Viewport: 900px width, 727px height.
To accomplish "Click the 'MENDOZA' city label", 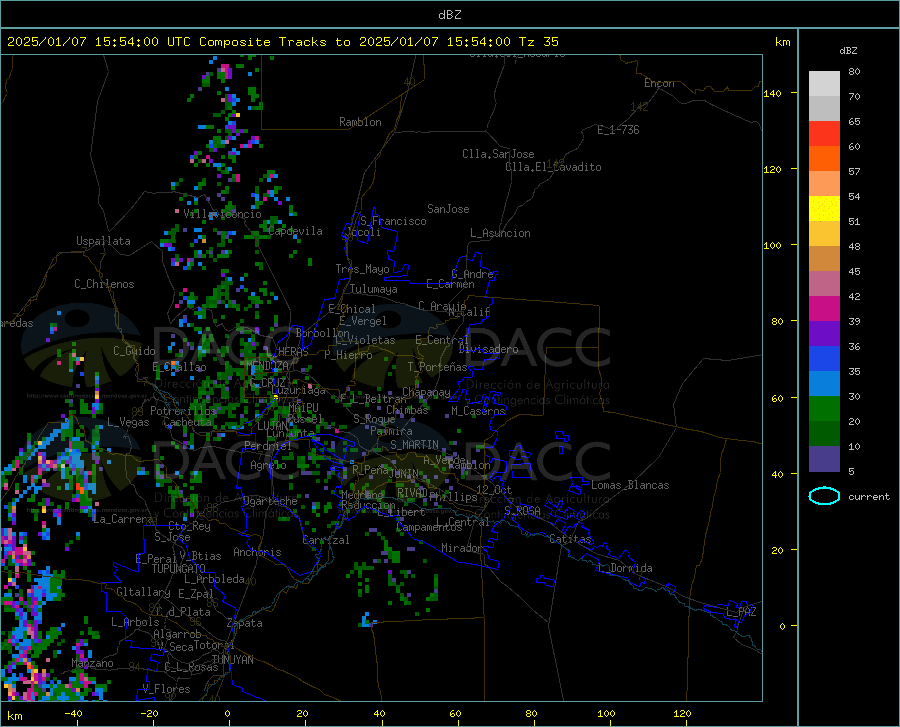I will (267, 366).
